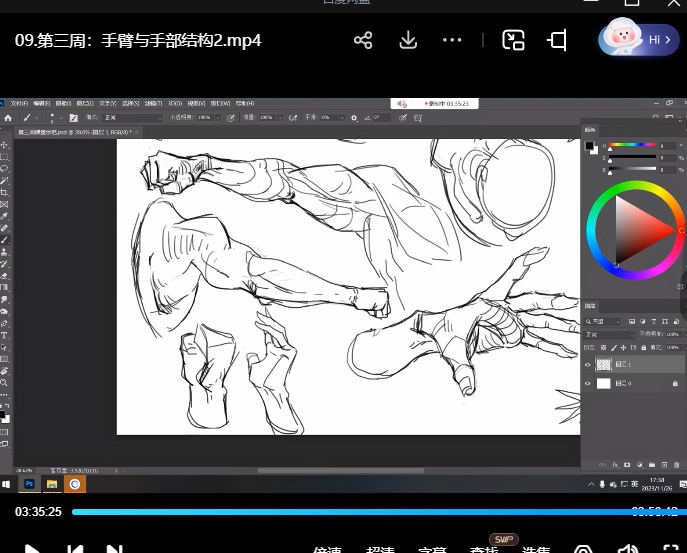
Task: Select the Move tool in Photoshop toolbar
Action: 5,145
